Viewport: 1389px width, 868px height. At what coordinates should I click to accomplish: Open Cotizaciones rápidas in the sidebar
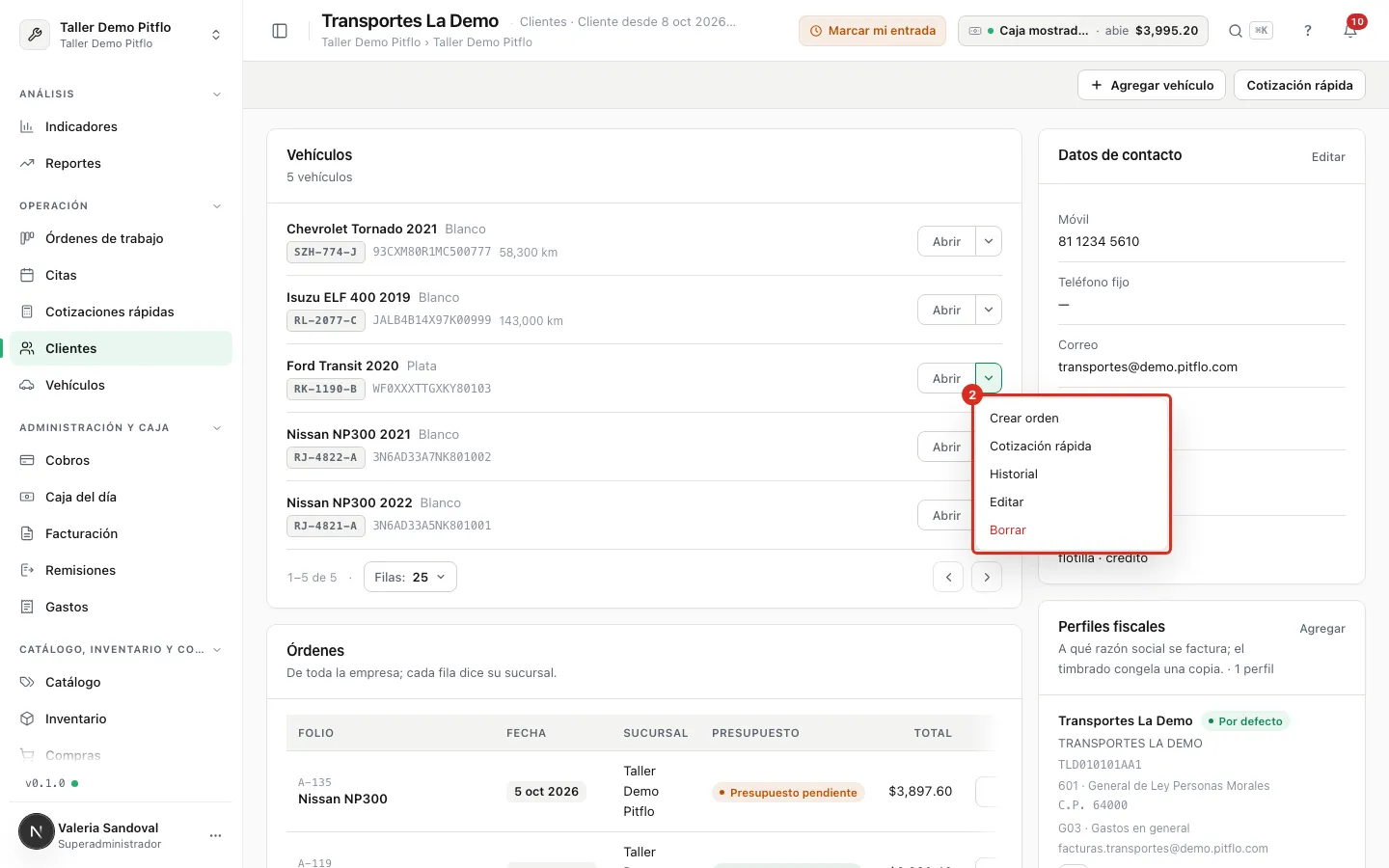(122, 312)
